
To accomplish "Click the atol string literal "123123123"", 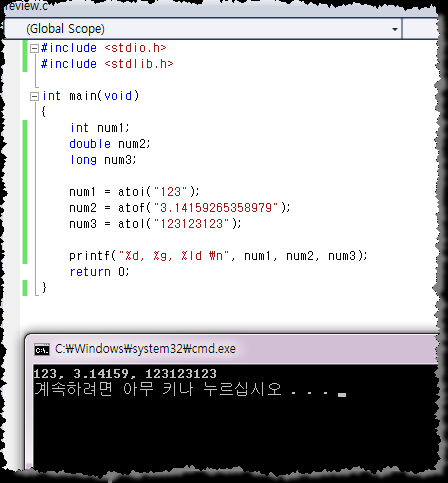I will [x=191, y=224].
